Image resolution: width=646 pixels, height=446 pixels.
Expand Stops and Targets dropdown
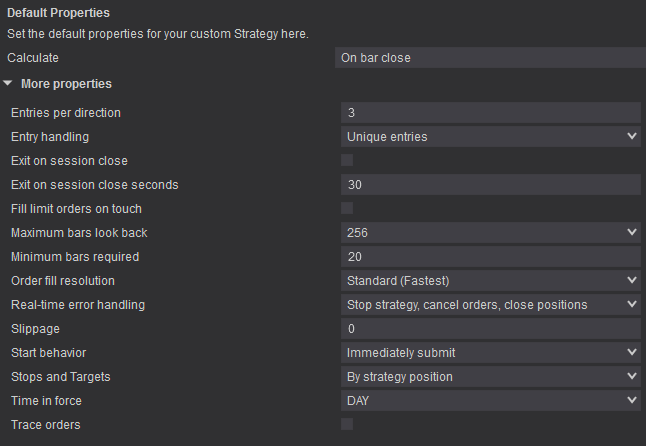(490, 376)
